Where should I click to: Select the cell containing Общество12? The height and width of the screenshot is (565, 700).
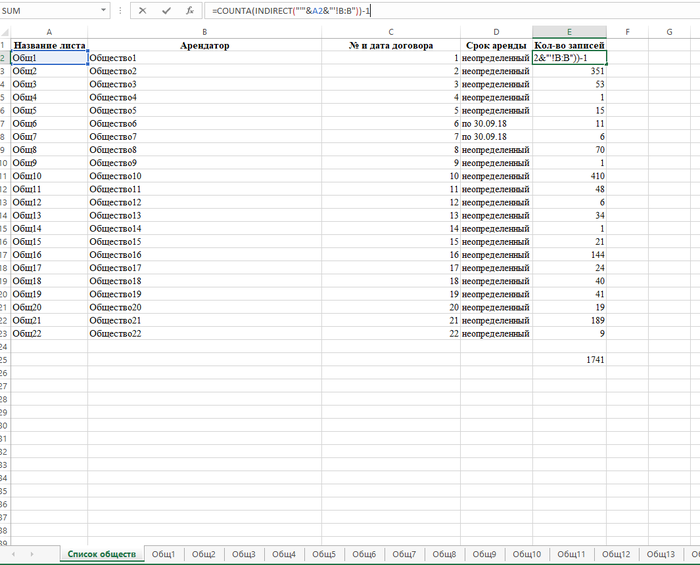(204, 202)
